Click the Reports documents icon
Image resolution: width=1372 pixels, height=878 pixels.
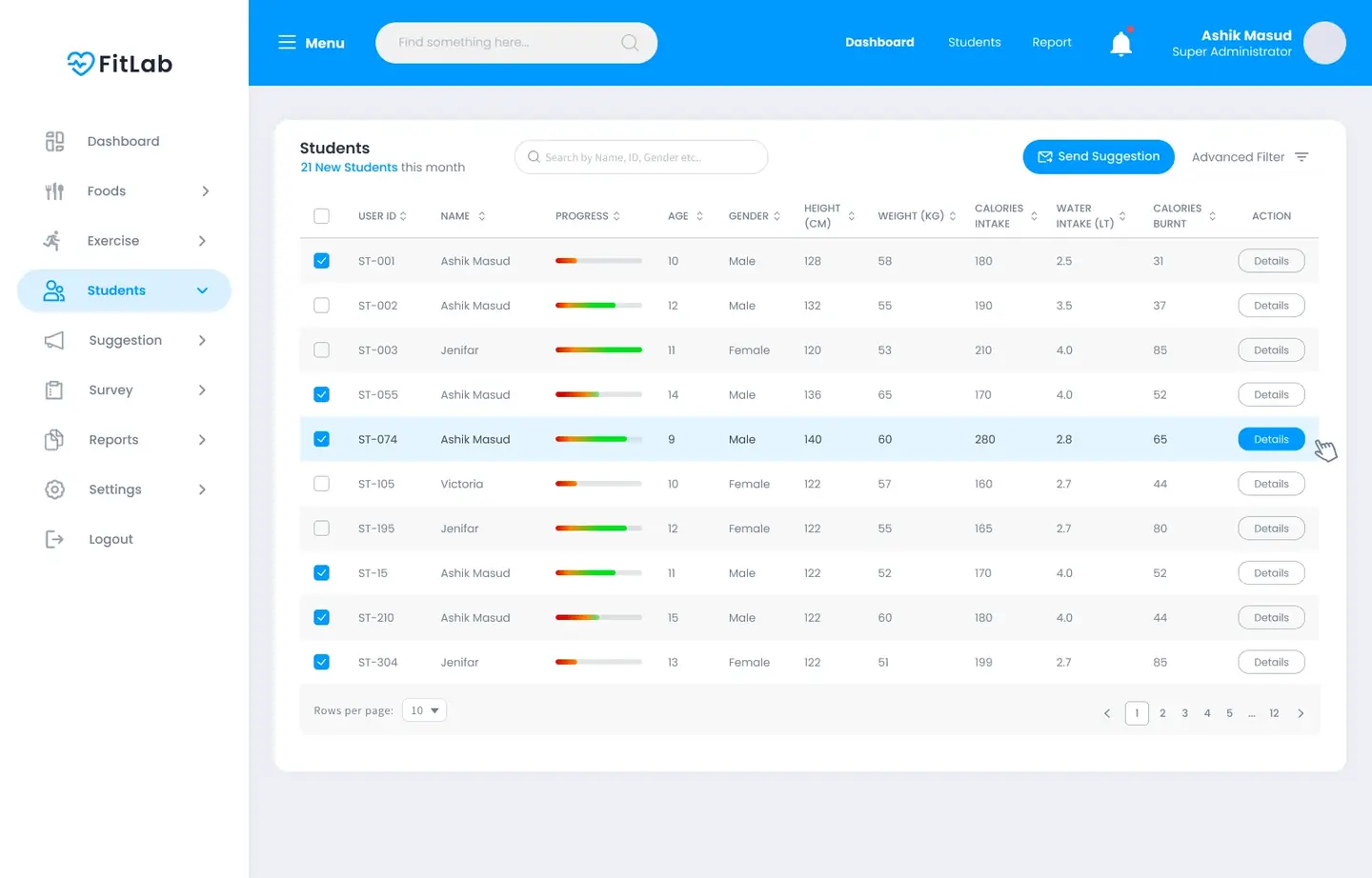pyautogui.click(x=54, y=439)
